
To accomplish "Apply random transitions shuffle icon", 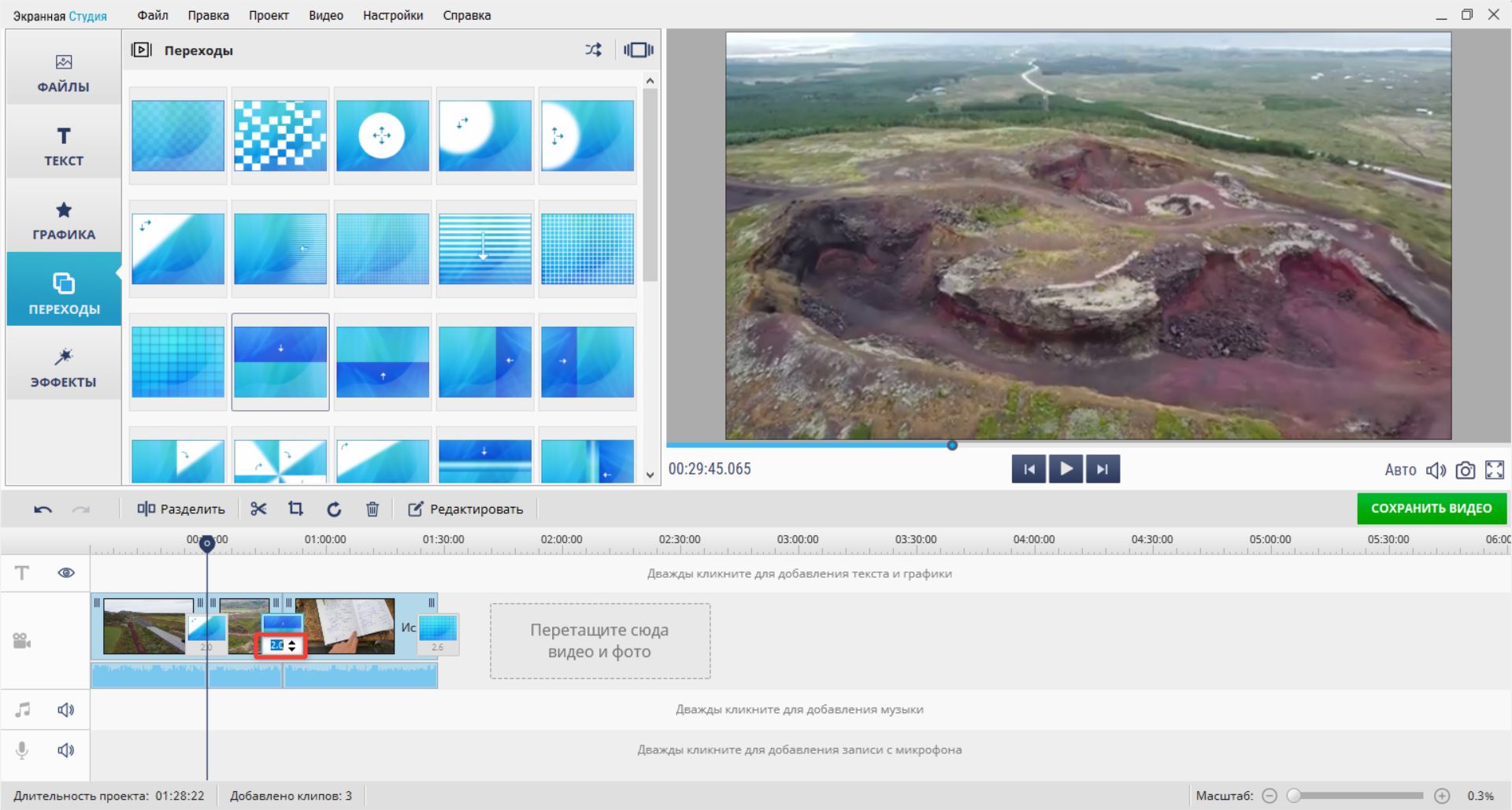I will [x=593, y=50].
